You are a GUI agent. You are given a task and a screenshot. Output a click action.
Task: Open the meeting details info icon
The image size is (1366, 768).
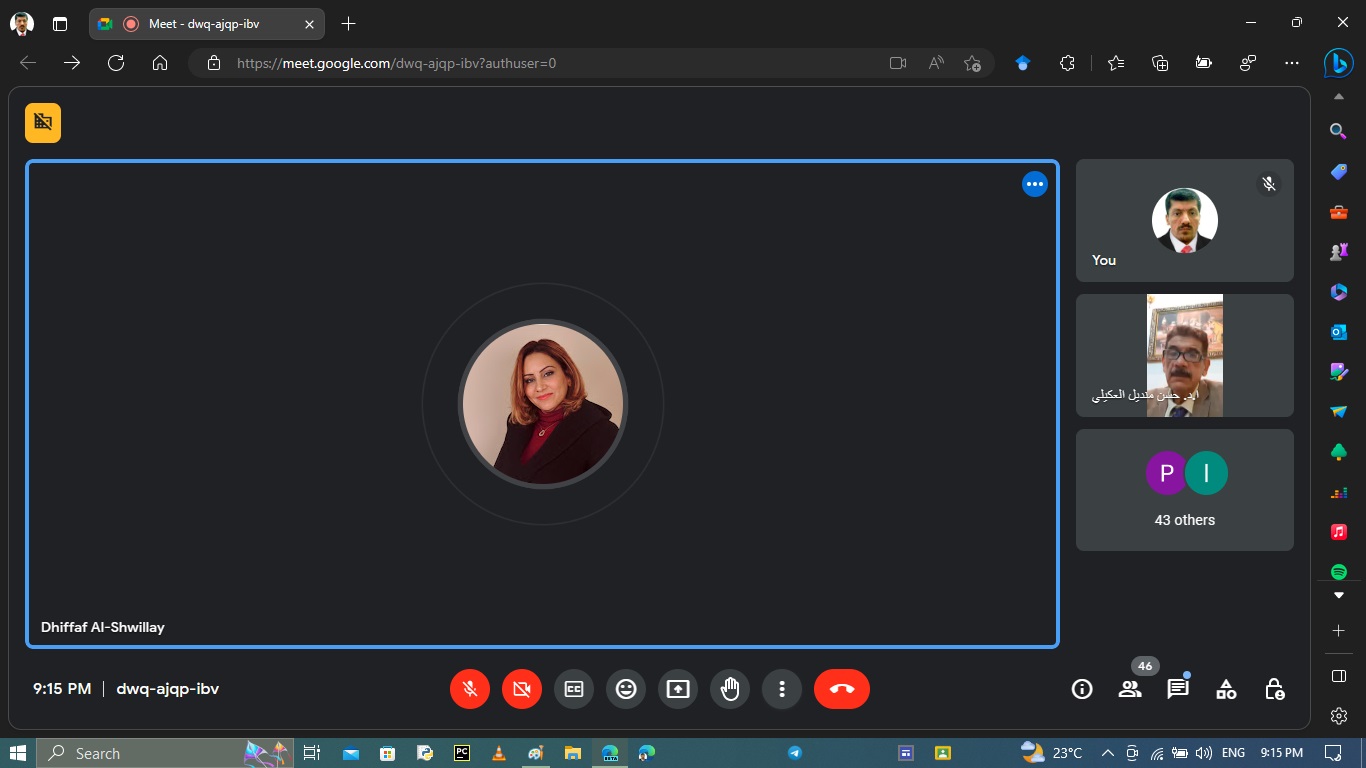click(x=1082, y=689)
